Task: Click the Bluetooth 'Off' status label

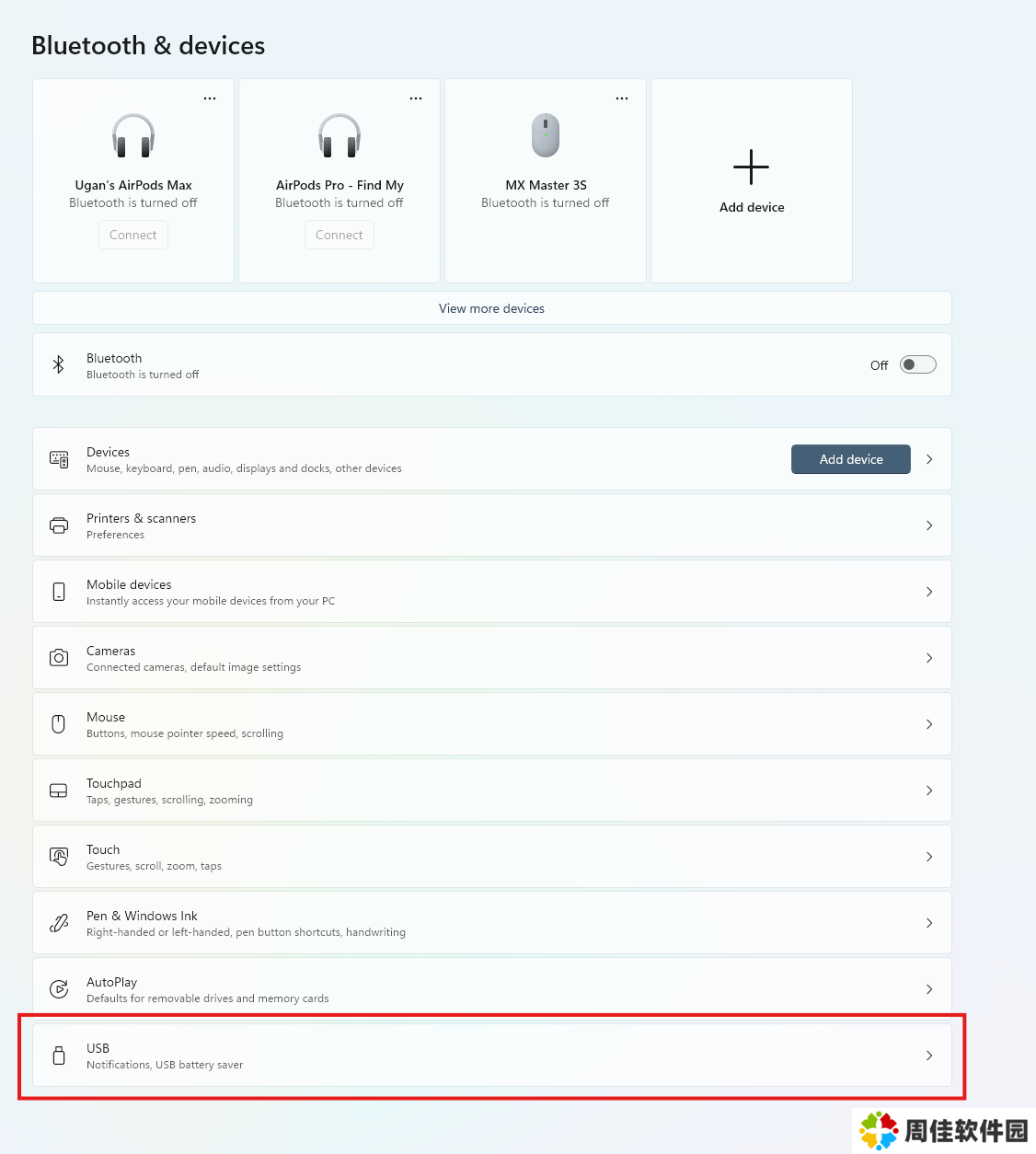Action: pyautogui.click(x=879, y=365)
